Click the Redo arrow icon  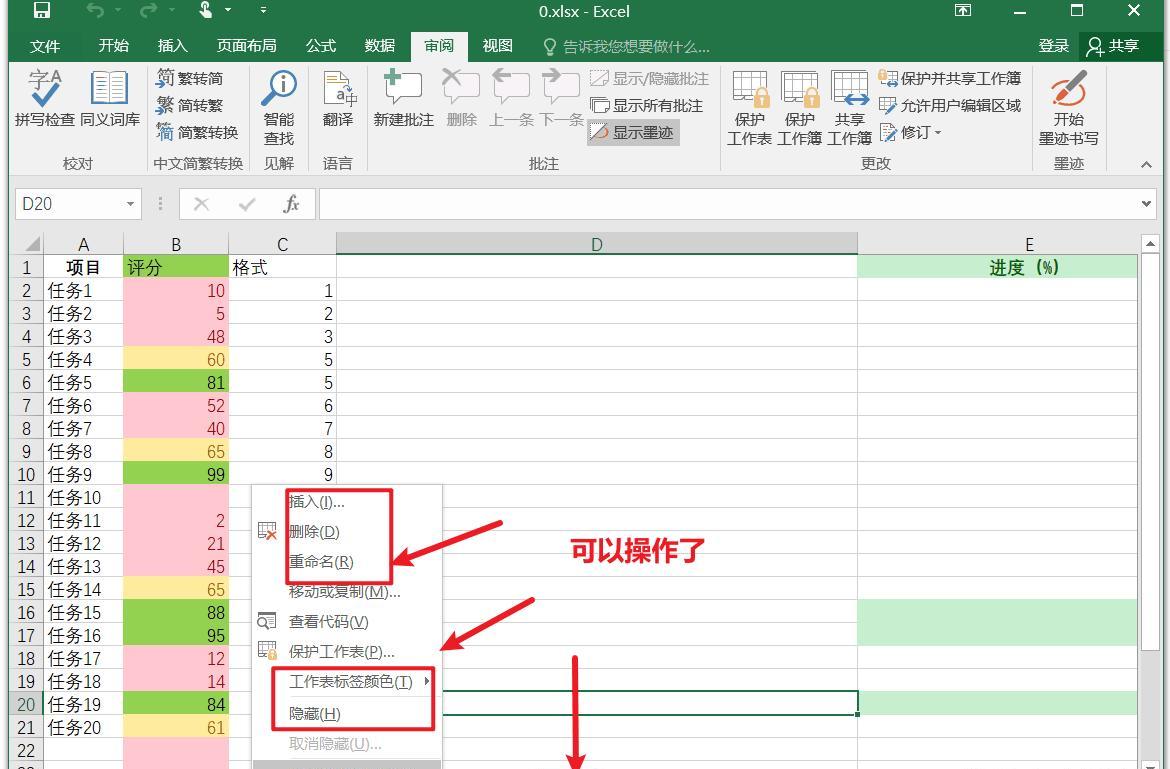click(148, 10)
